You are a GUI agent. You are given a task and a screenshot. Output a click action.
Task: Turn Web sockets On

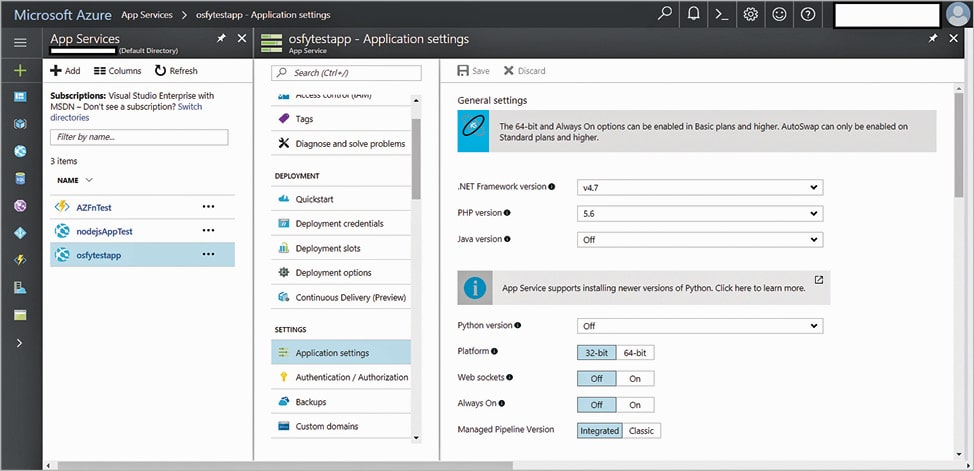click(x=635, y=379)
